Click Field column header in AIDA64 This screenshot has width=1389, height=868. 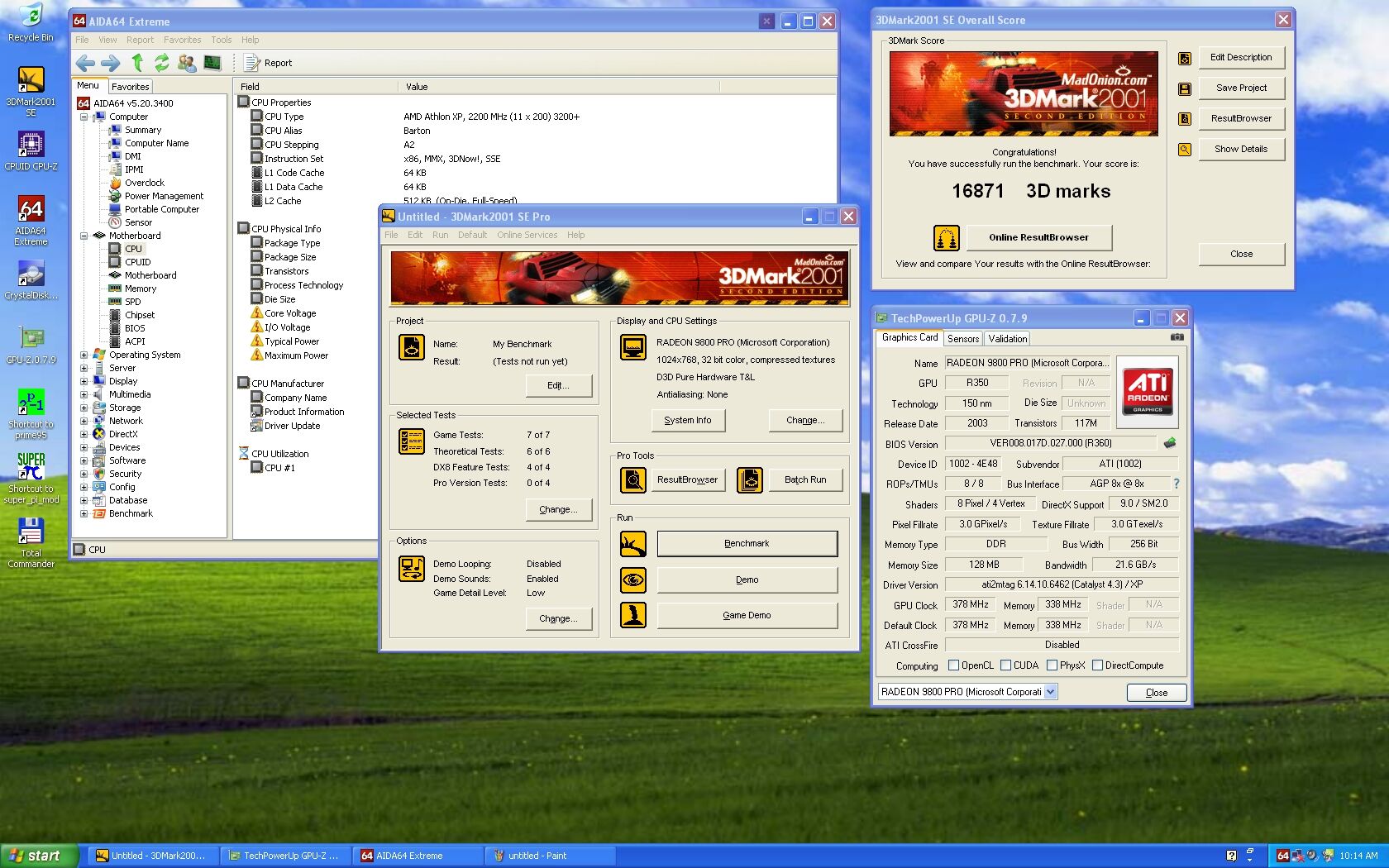pyautogui.click(x=317, y=86)
